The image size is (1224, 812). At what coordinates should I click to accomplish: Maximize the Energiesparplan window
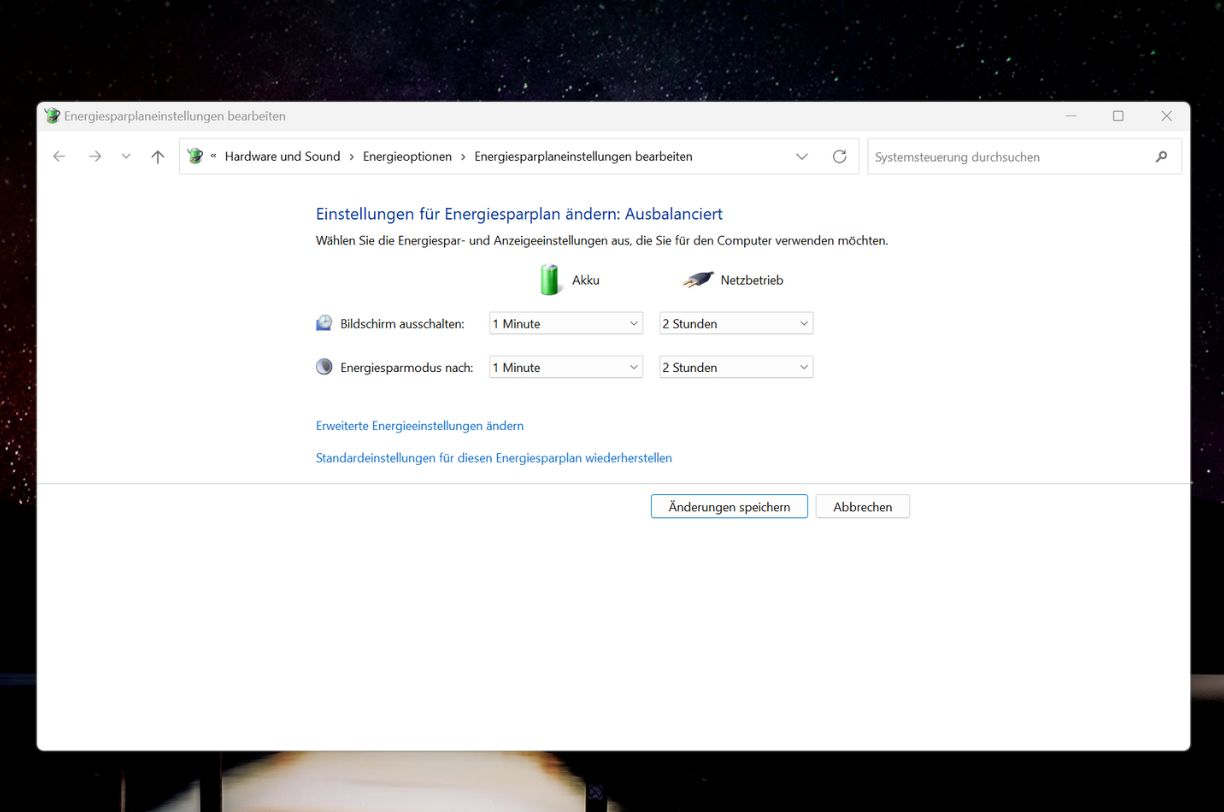pyautogui.click(x=1118, y=116)
